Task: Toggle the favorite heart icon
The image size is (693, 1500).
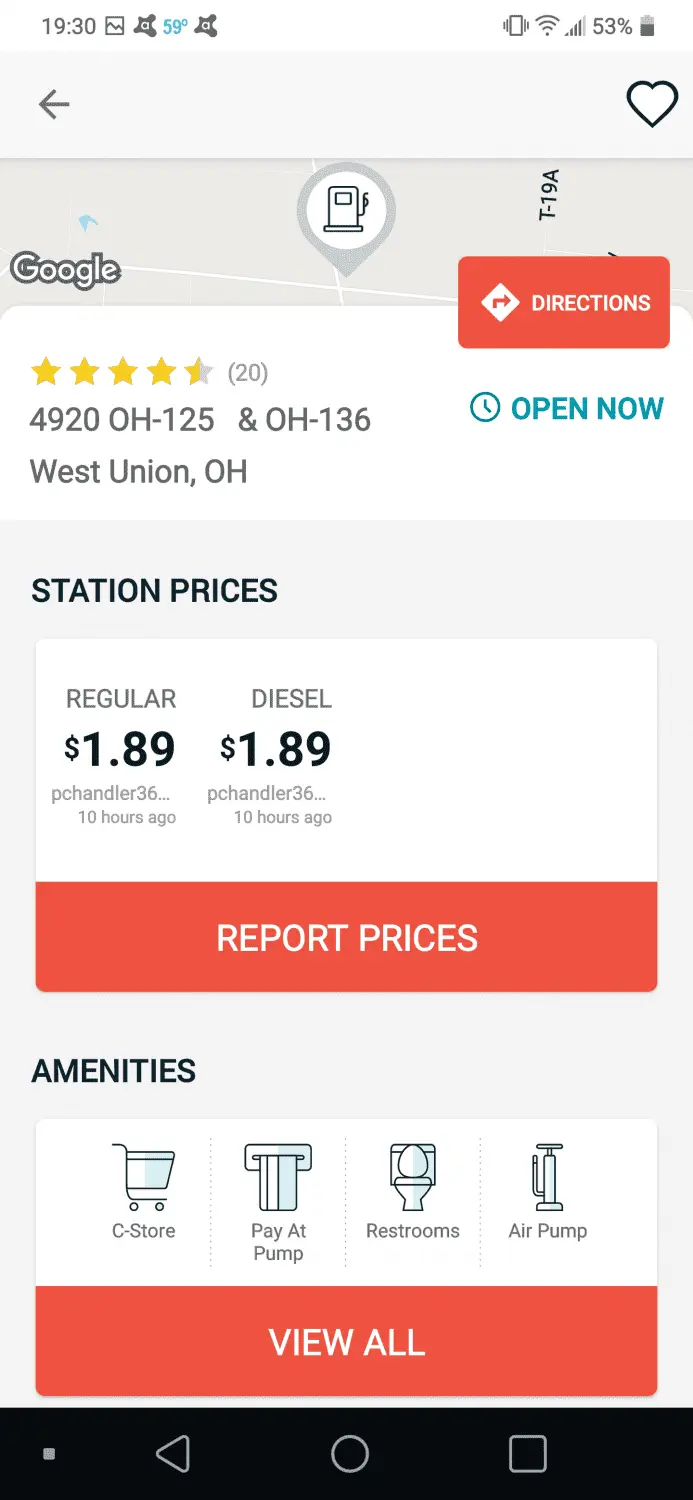Action: (x=651, y=104)
